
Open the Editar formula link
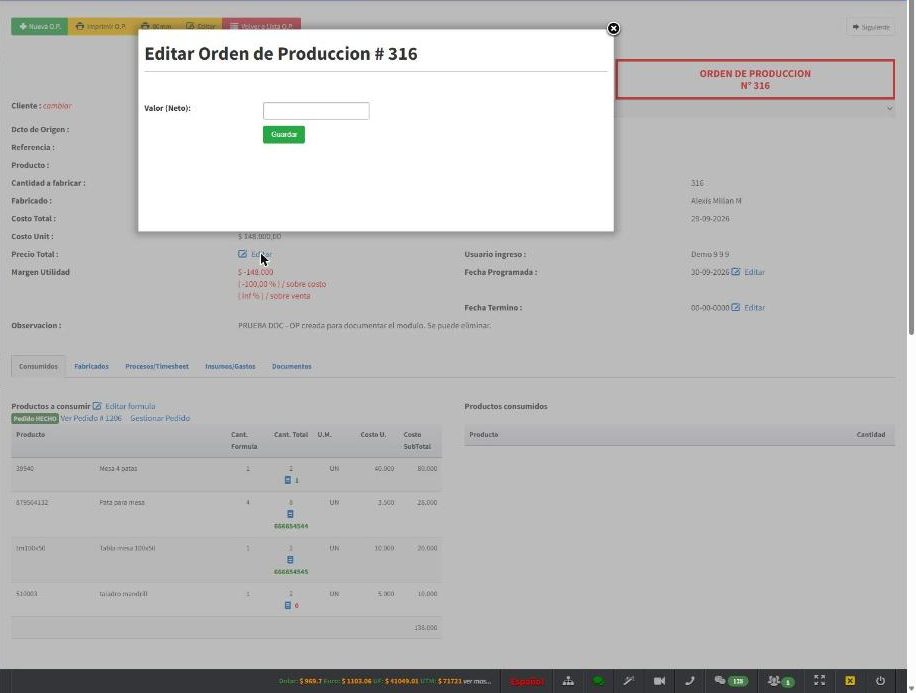(130, 406)
